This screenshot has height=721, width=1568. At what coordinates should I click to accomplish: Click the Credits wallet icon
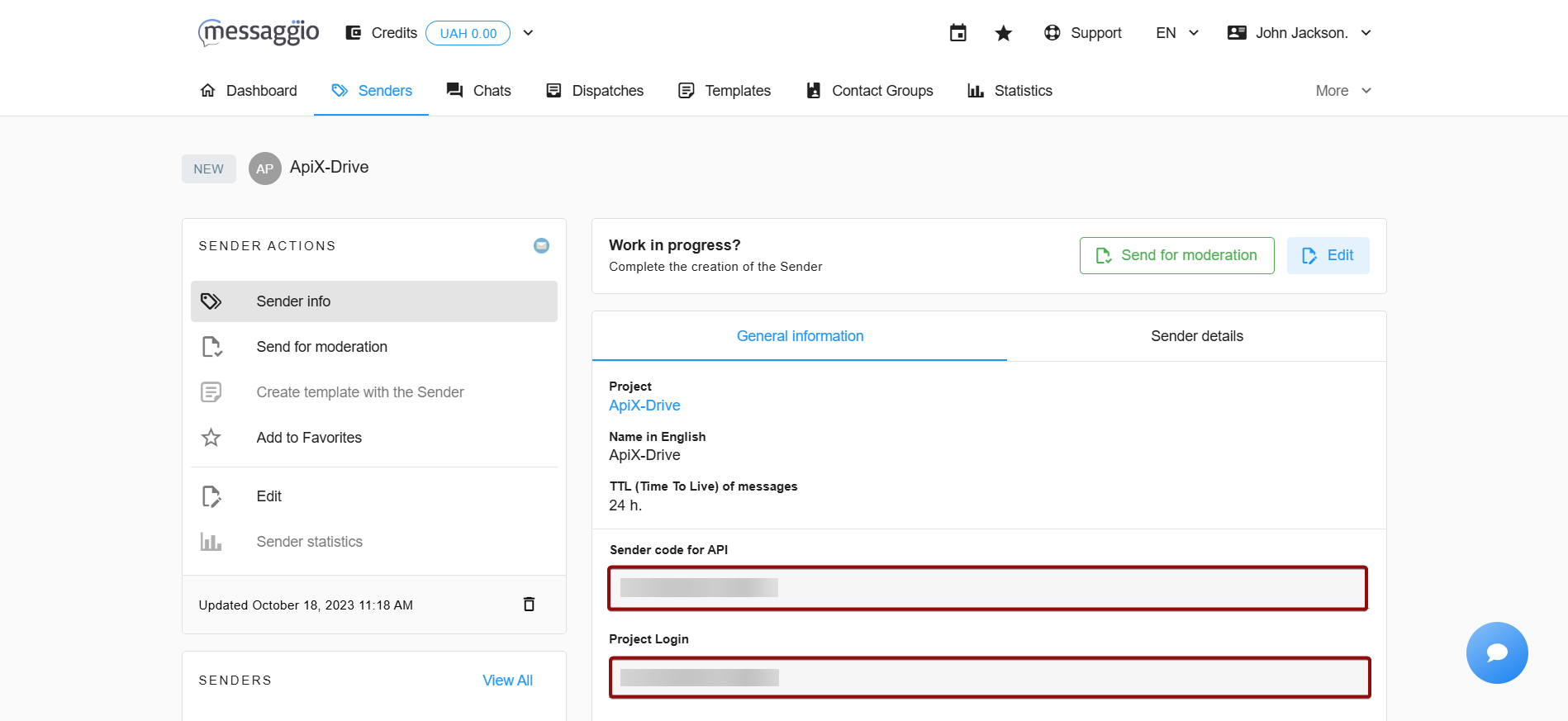tap(354, 33)
